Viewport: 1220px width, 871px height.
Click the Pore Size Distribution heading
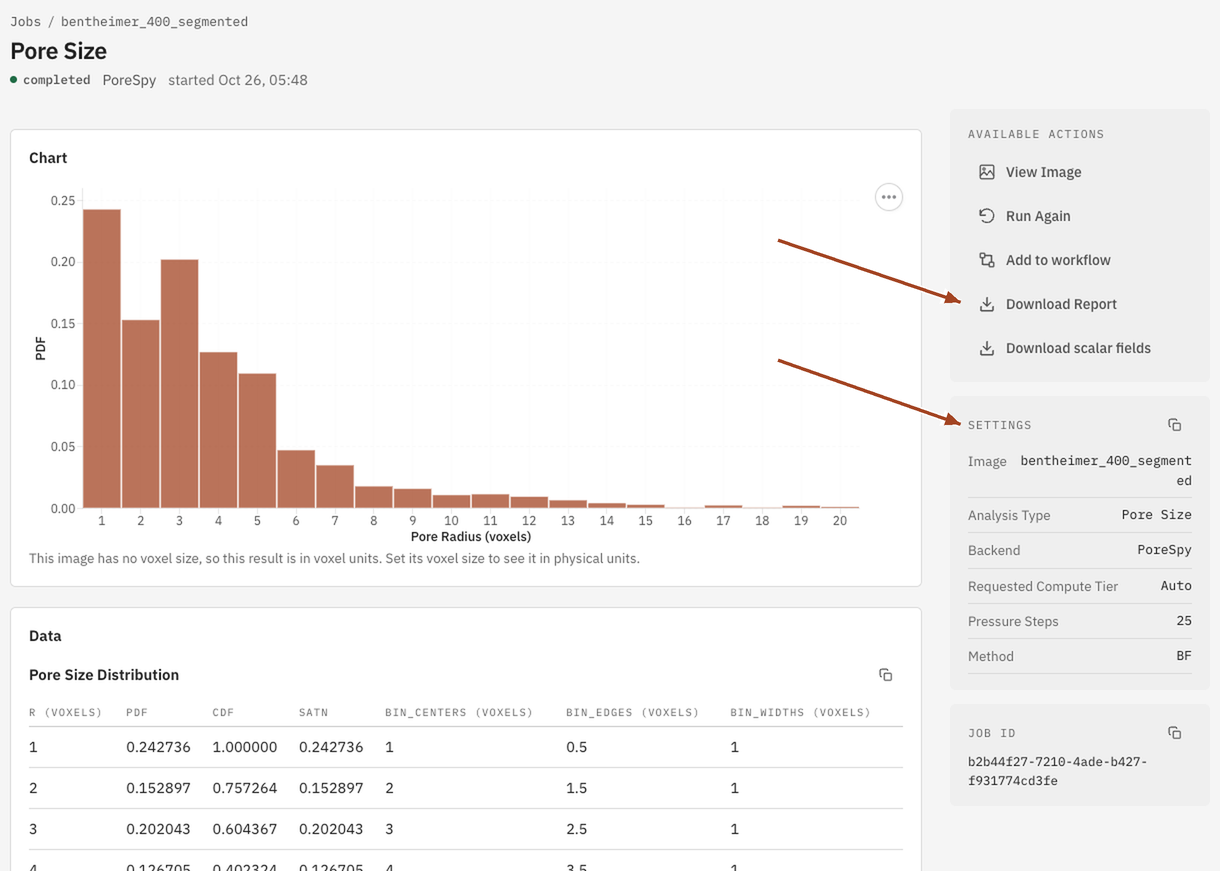(104, 675)
